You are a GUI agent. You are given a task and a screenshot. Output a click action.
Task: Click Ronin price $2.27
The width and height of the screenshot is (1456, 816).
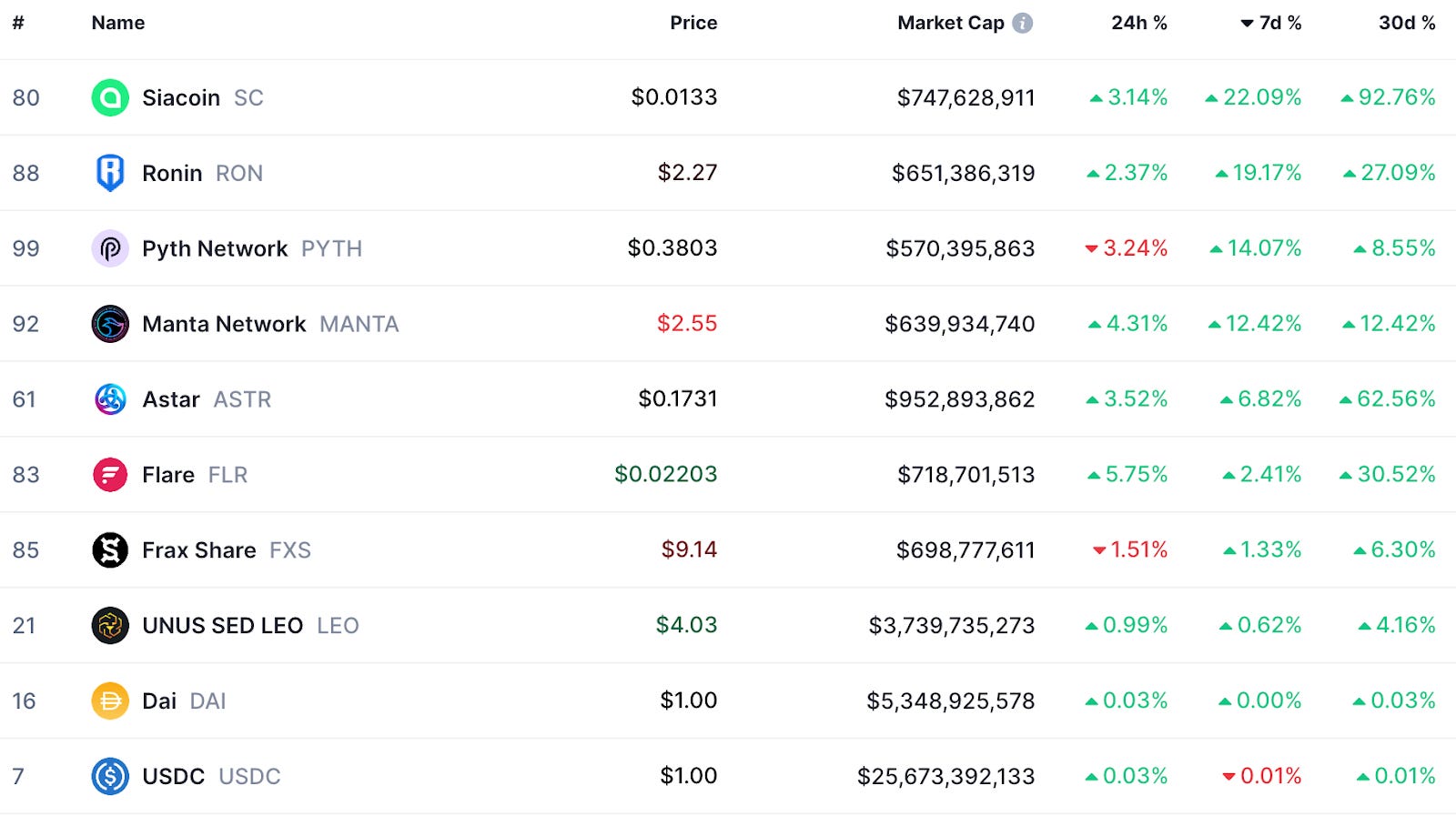point(688,173)
